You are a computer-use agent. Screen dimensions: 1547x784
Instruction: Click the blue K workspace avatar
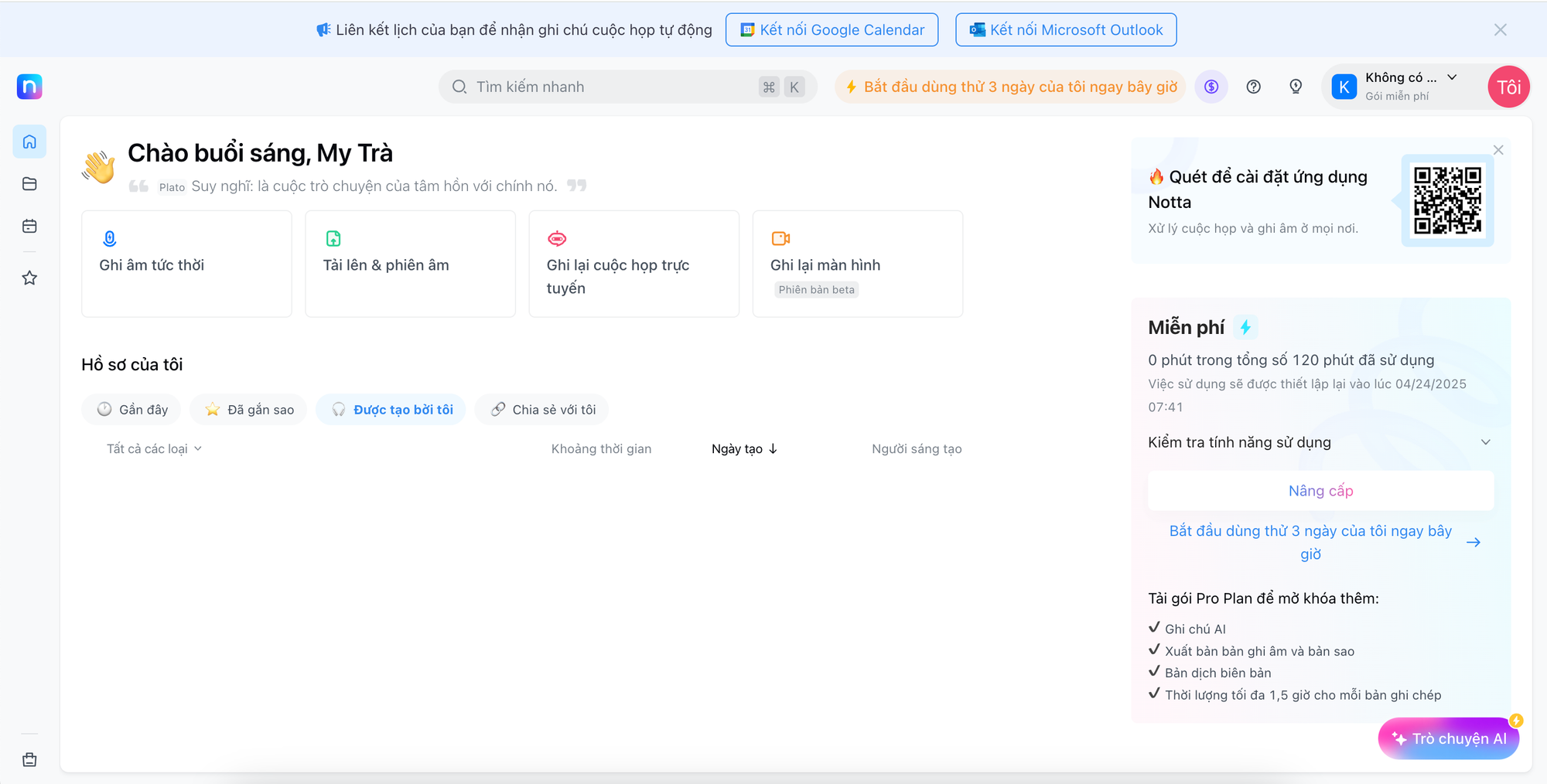(x=1344, y=87)
